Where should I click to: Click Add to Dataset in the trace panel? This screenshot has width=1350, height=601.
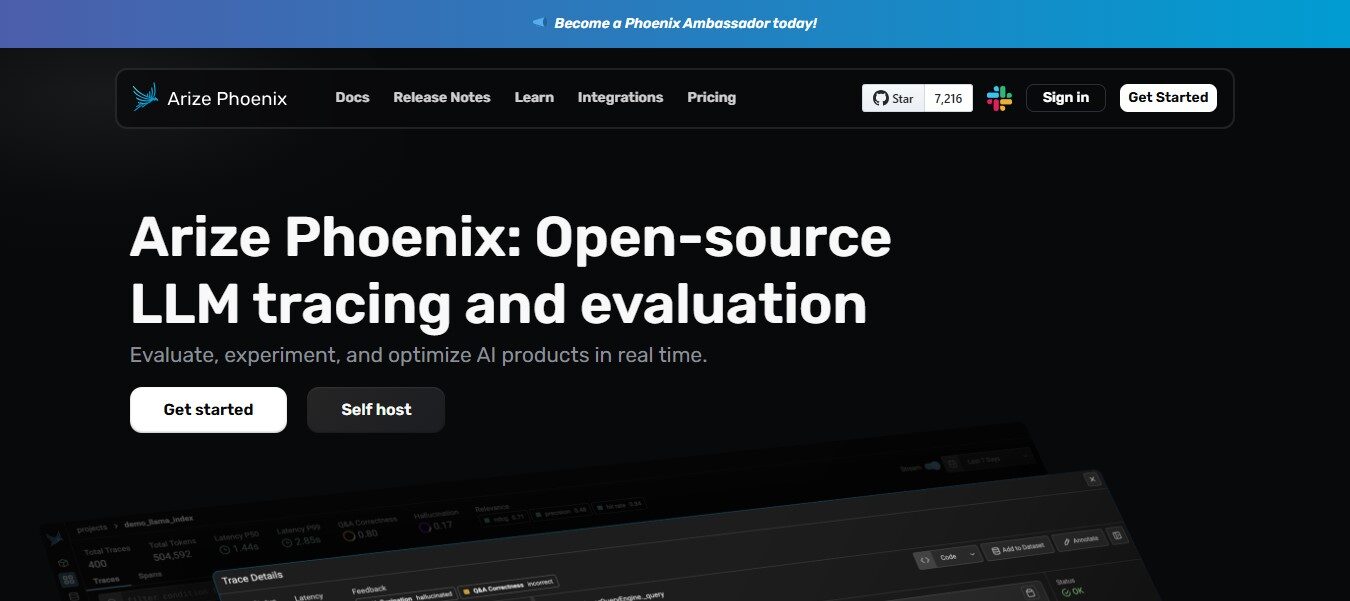click(1016, 549)
